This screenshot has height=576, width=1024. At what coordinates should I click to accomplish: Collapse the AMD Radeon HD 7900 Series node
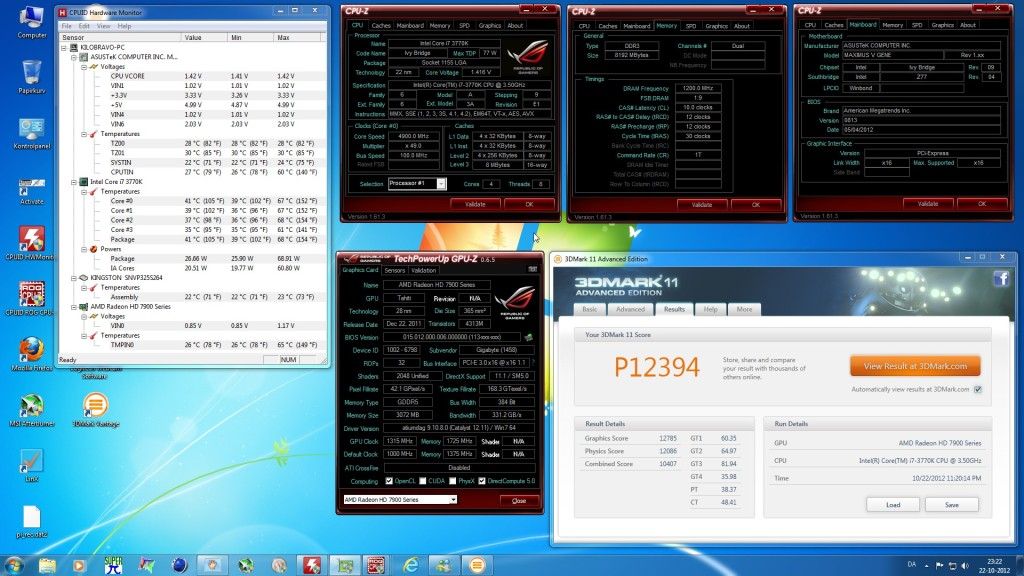coord(74,307)
